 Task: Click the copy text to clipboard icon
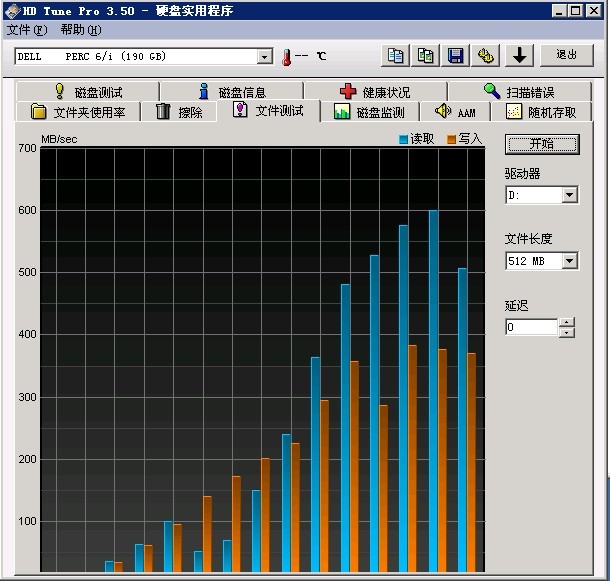[x=395, y=56]
